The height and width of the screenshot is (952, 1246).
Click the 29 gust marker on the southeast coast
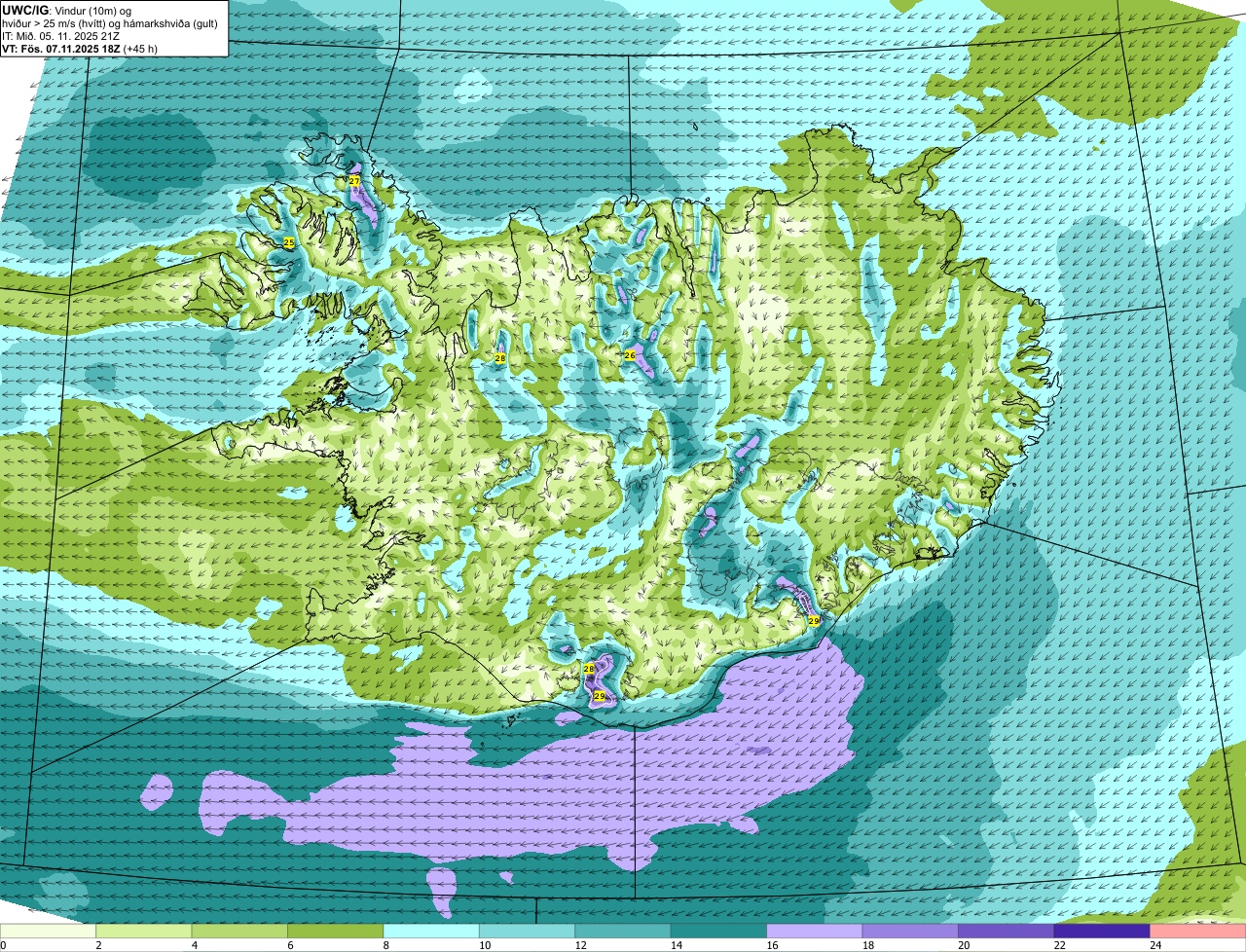click(814, 620)
